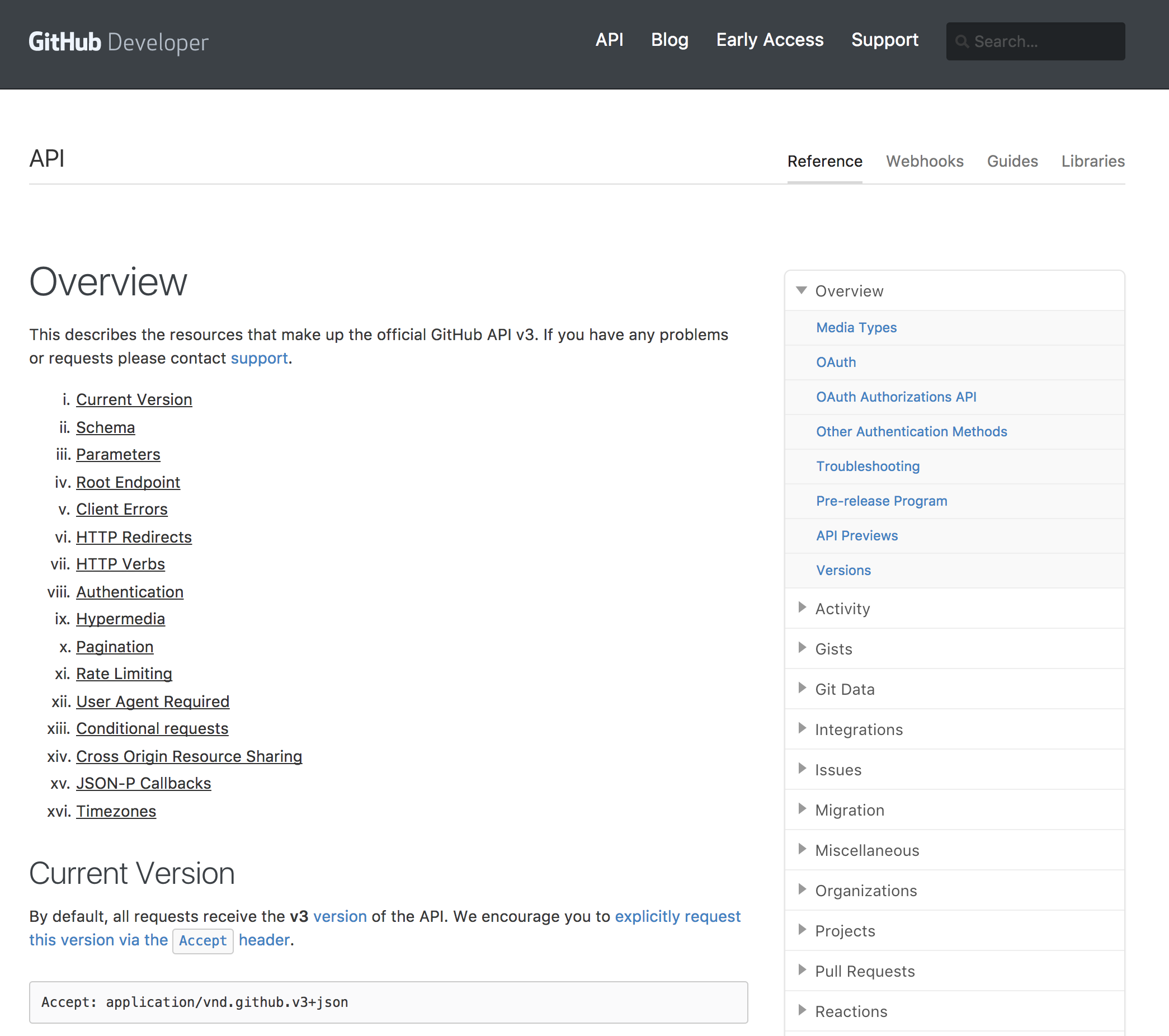Open the OAuth Authorizations API link
This screenshot has height=1036, width=1169.
coord(895,397)
